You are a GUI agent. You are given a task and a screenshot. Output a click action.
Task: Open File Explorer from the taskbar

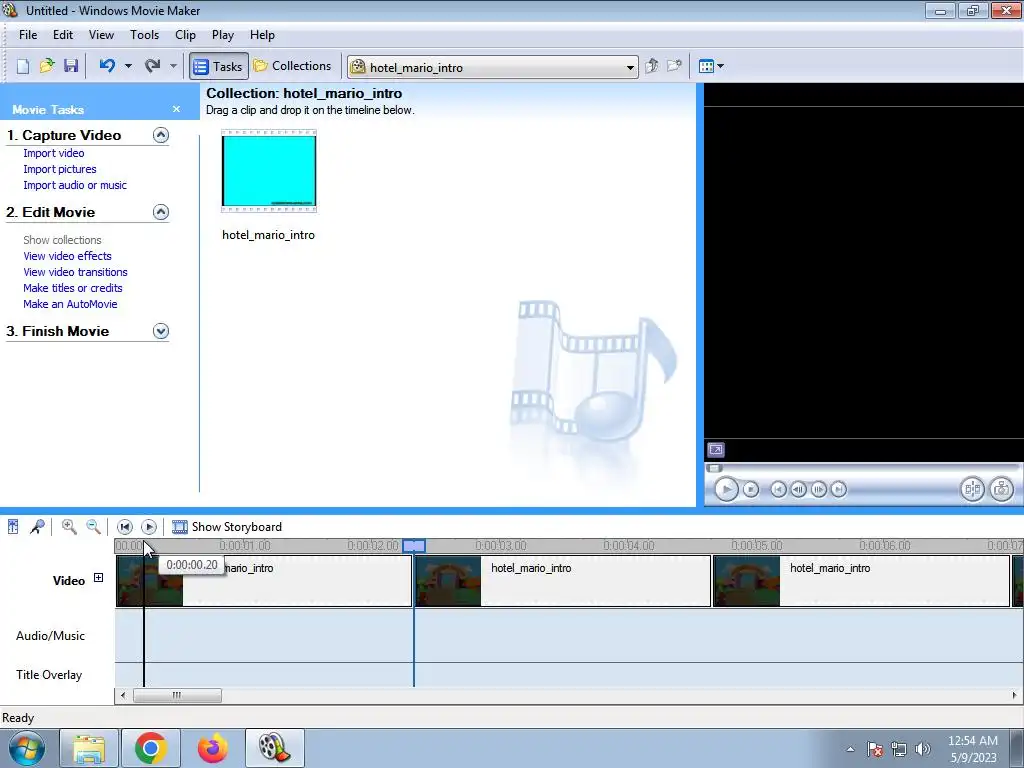pyautogui.click(x=89, y=748)
